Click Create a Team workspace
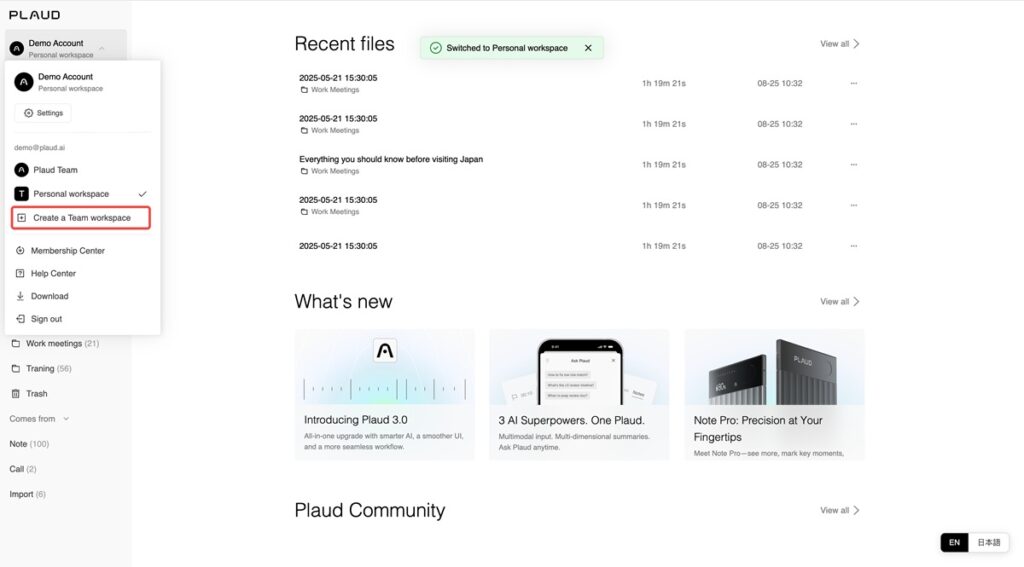This screenshot has height=567, width=1024. pyautogui.click(x=81, y=218)
